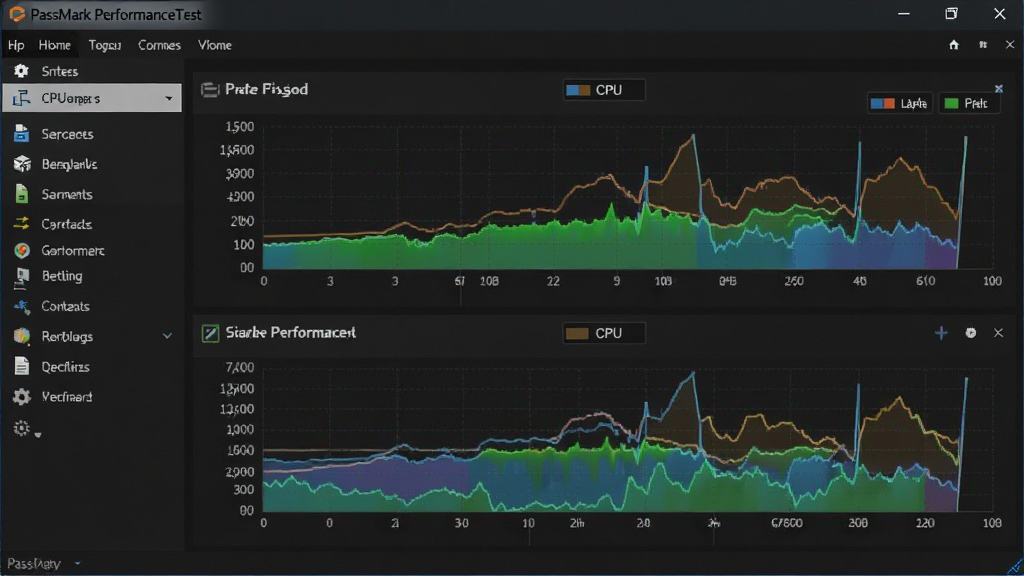
Task: Open the CPU selector in Prate Fissod panel
Action: 604,90
